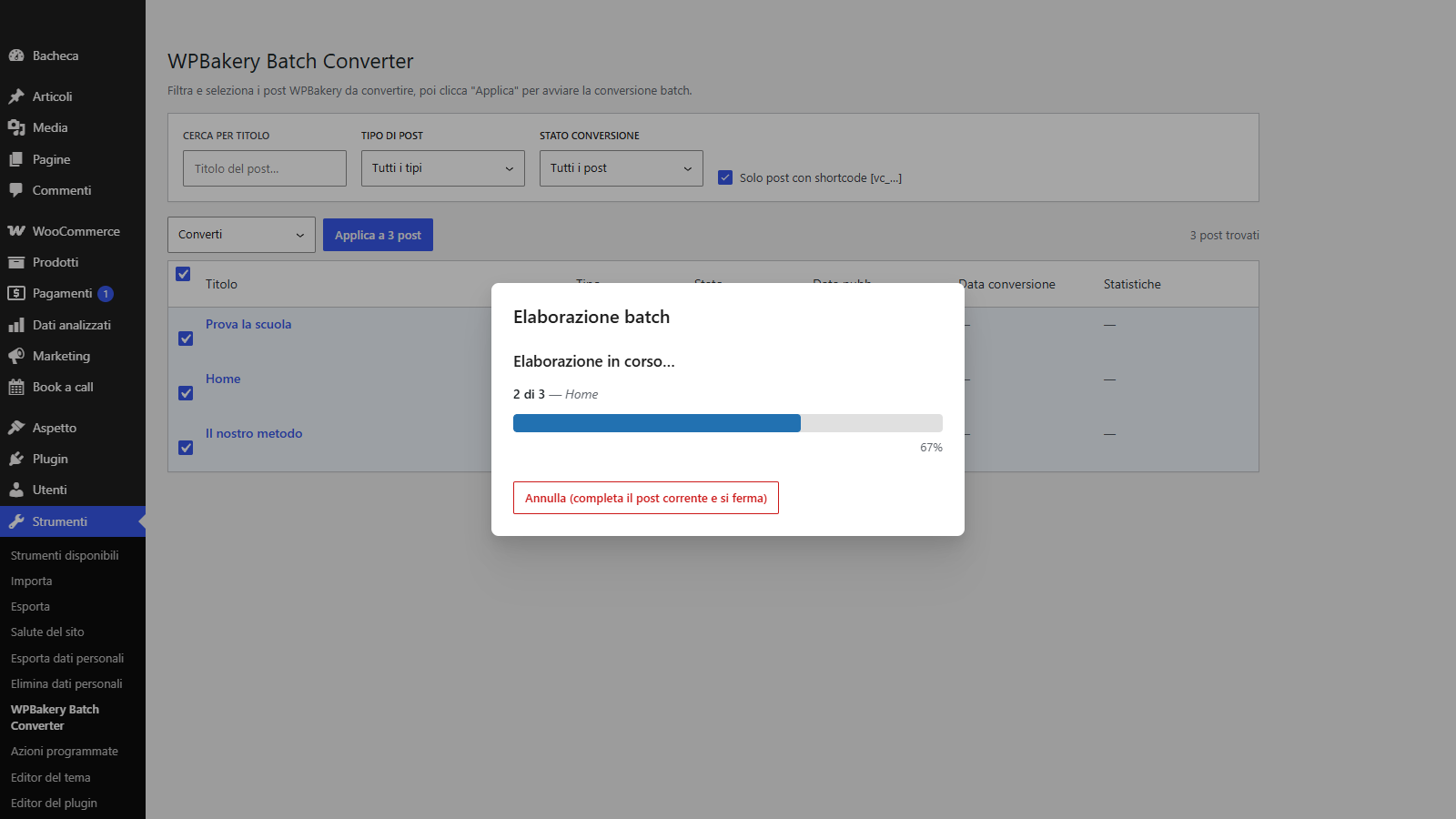
Task: Open the Stato conversione dropdown
Action: (622, 168)
